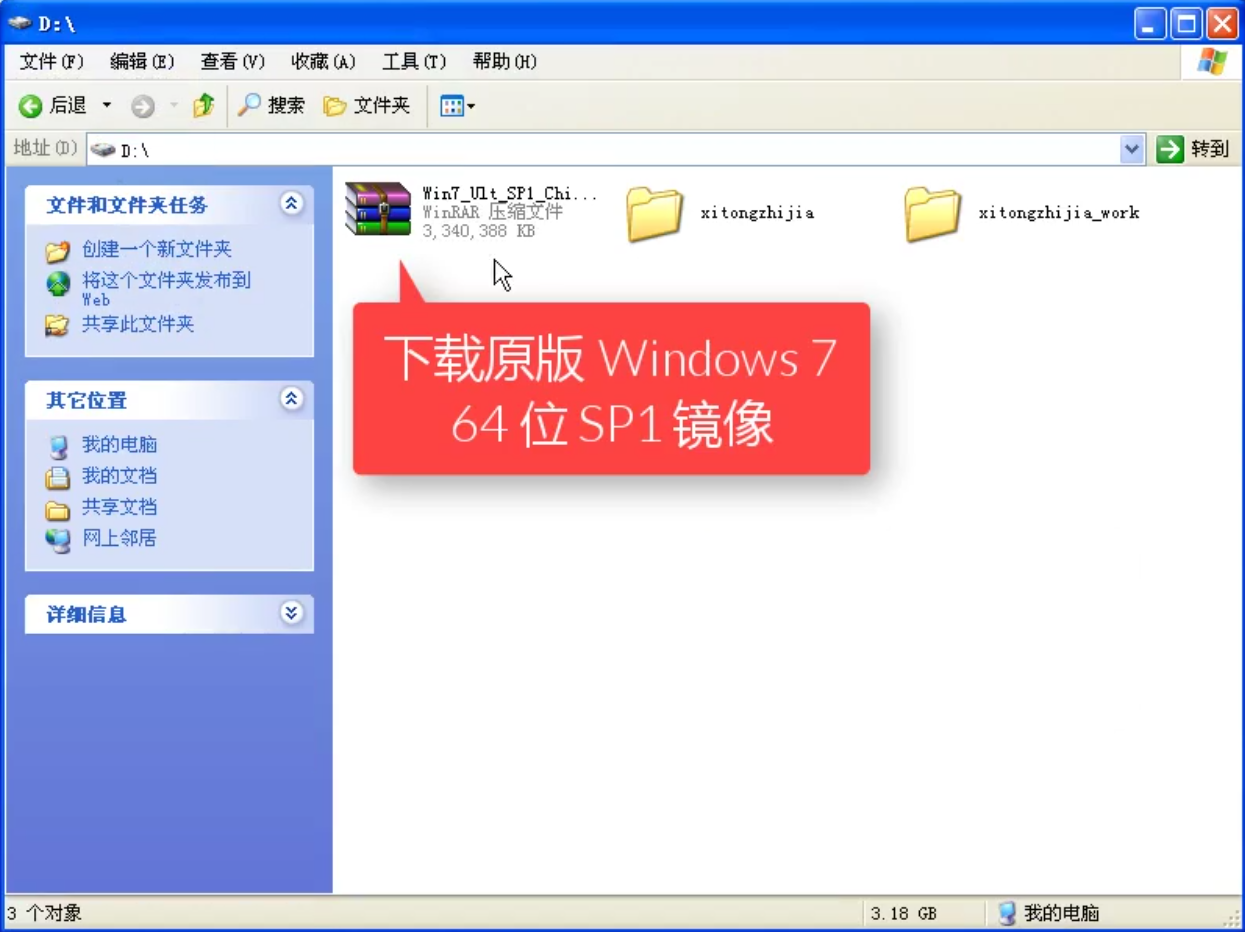The height and width of the screenshot is (932, 1245).
Task: Open the xitongzhijia_work folder
Action: (932, 212)
